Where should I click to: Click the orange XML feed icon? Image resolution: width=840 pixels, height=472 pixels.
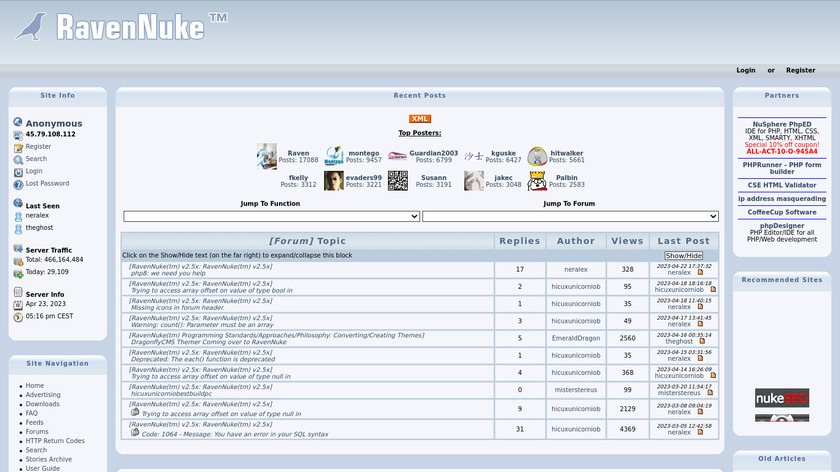coord(419,119)
